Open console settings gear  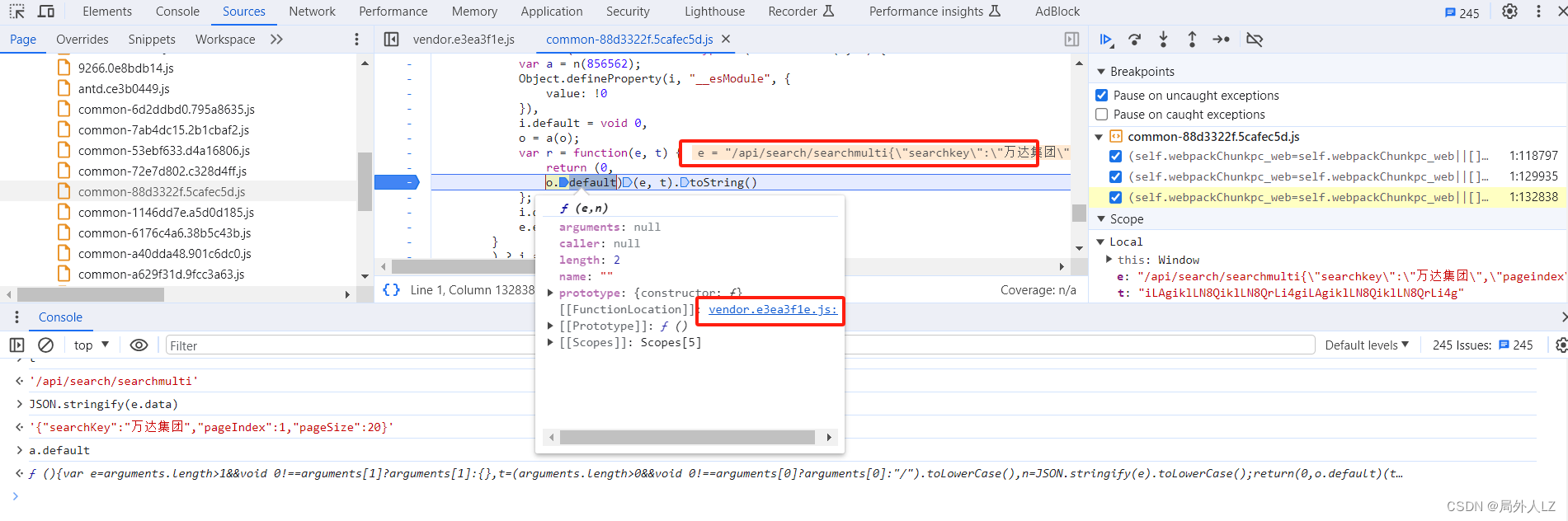[1561, 345]
